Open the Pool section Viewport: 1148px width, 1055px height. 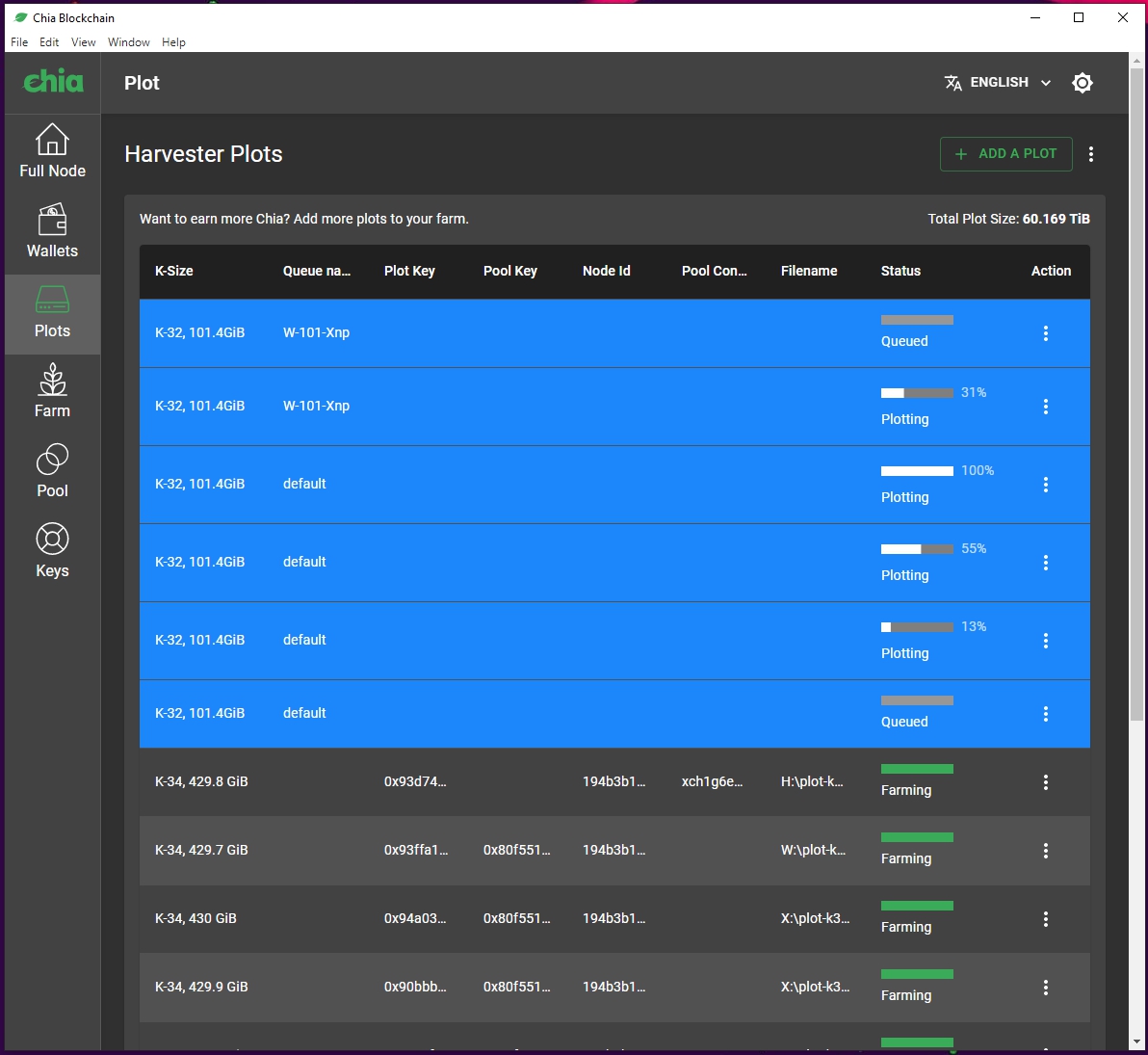(52, 470)
